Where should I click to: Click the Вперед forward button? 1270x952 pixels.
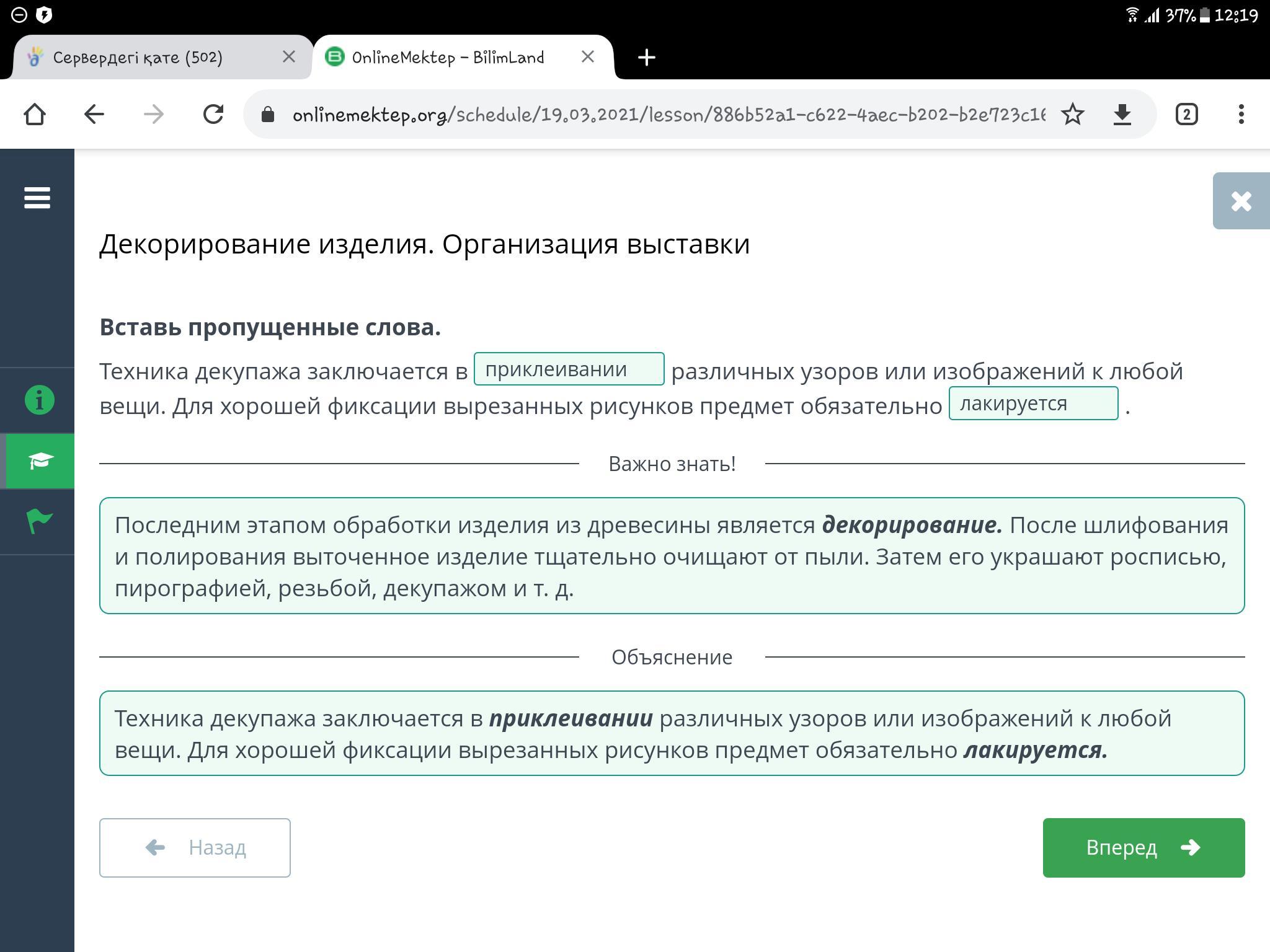[x=1143, y=847]
